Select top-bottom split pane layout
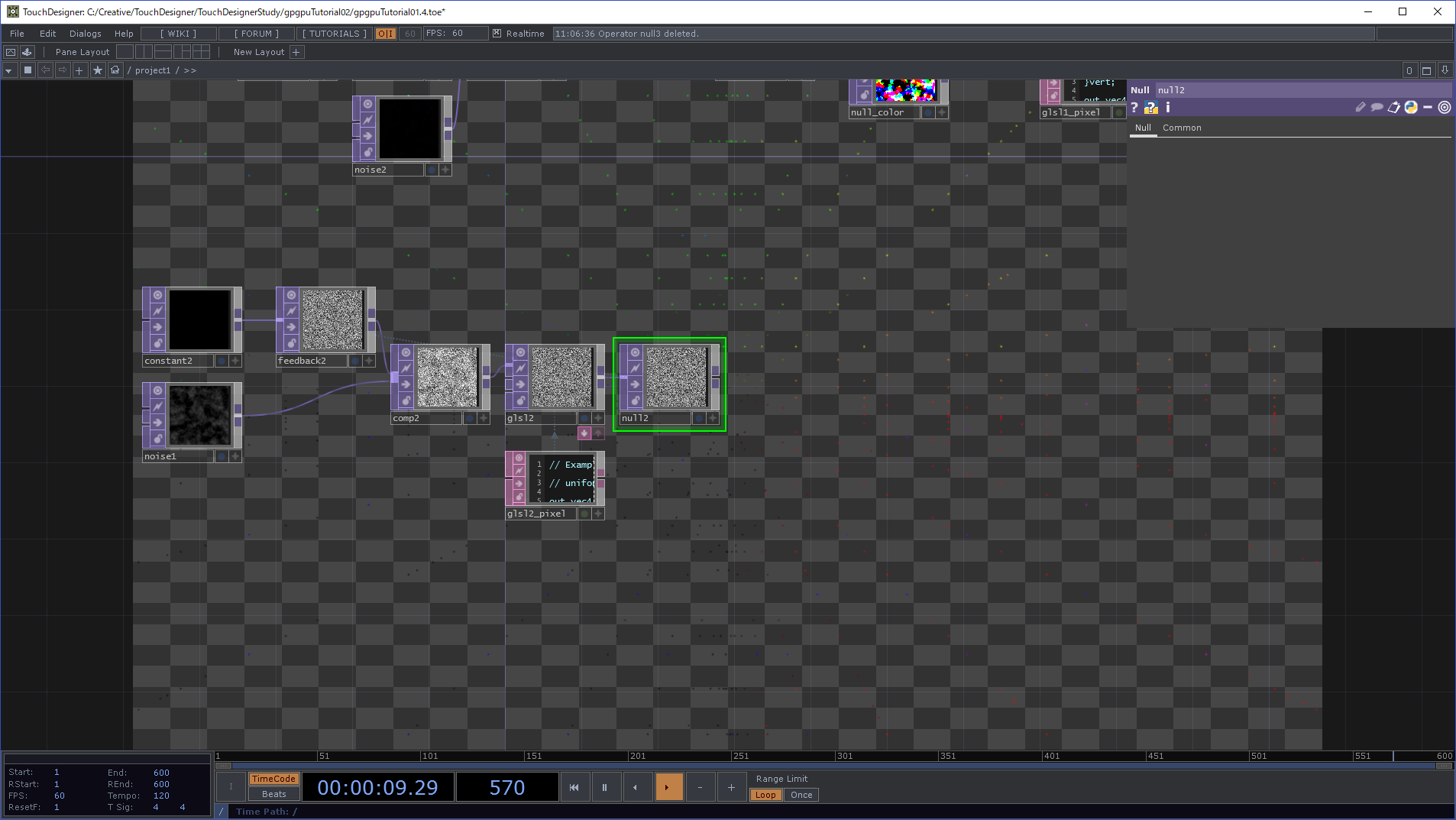The image size is (1456, 820). (163, 52)
